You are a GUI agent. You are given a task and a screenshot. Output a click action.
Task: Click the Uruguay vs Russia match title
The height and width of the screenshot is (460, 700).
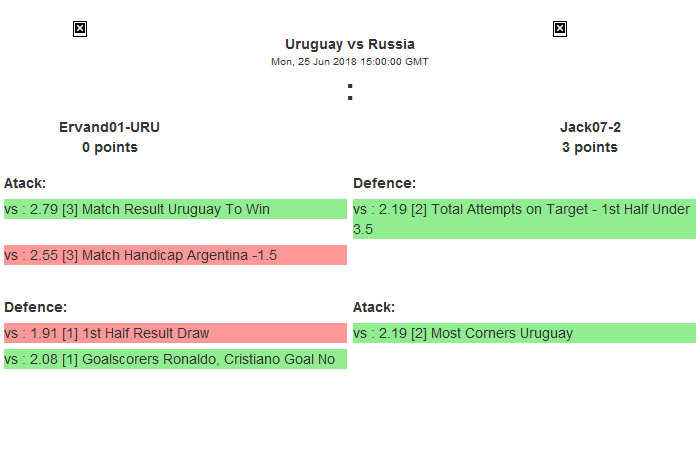[349, 44]
